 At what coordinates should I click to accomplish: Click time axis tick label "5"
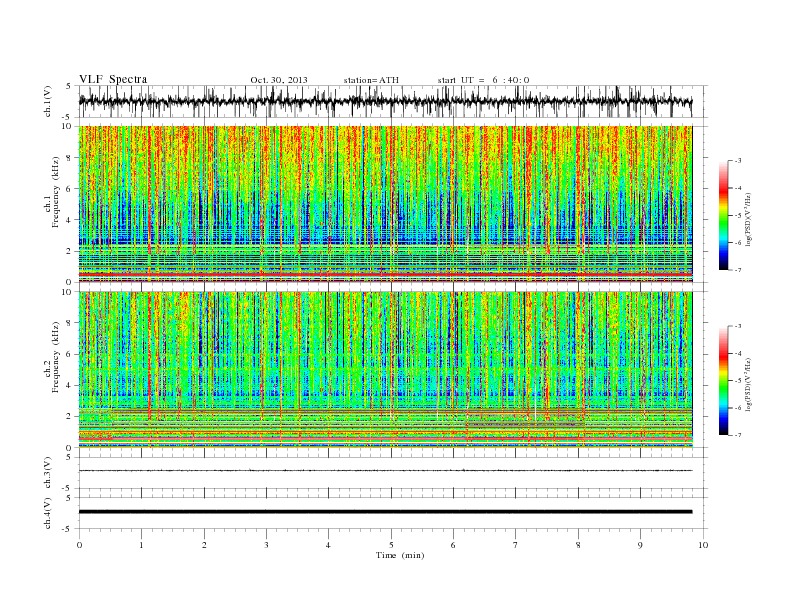click(391, 545)
